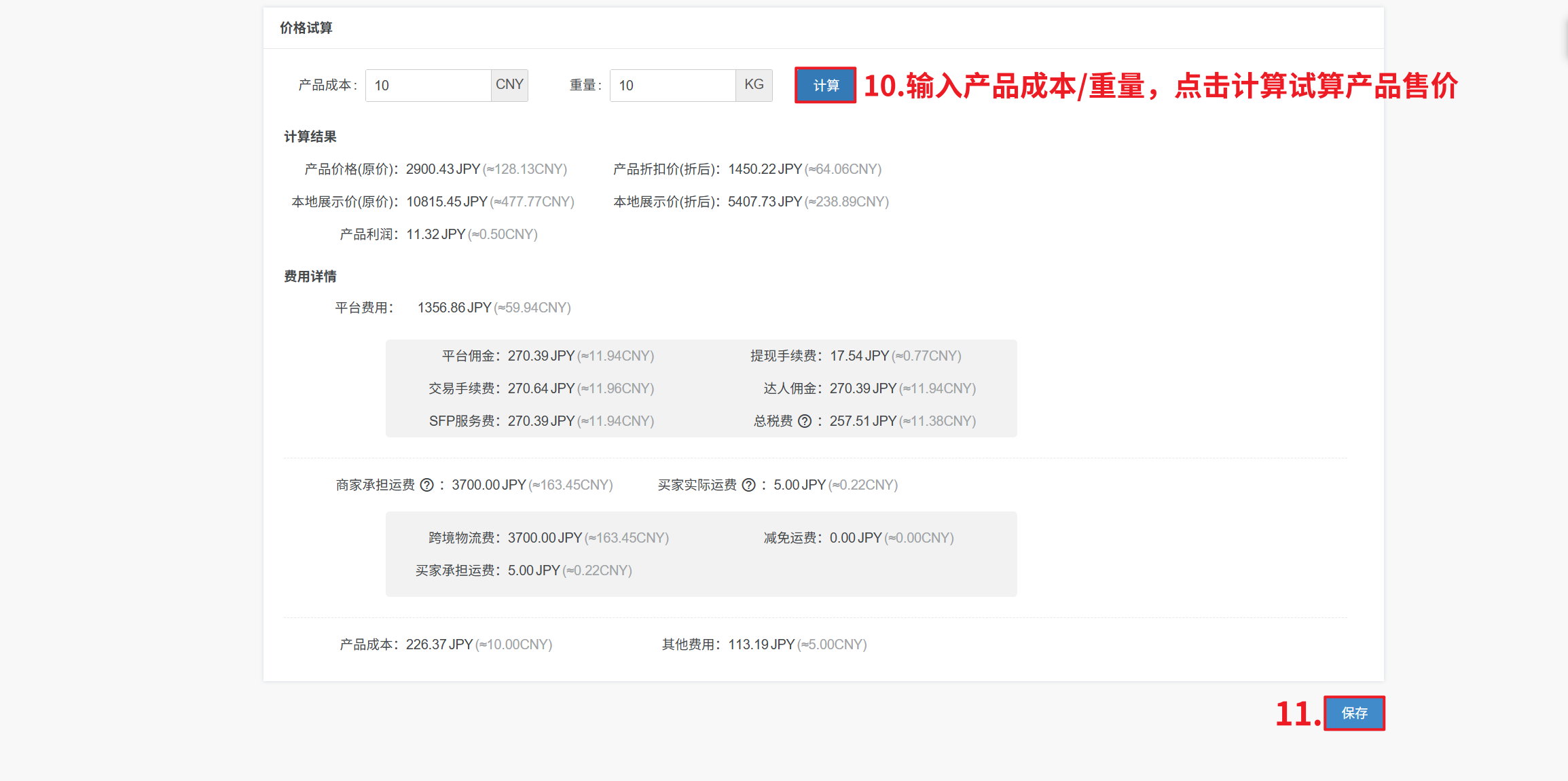Click the 跨境物流费 value 3700.00 JPY

pyautogui.click(x=545, y=538)
